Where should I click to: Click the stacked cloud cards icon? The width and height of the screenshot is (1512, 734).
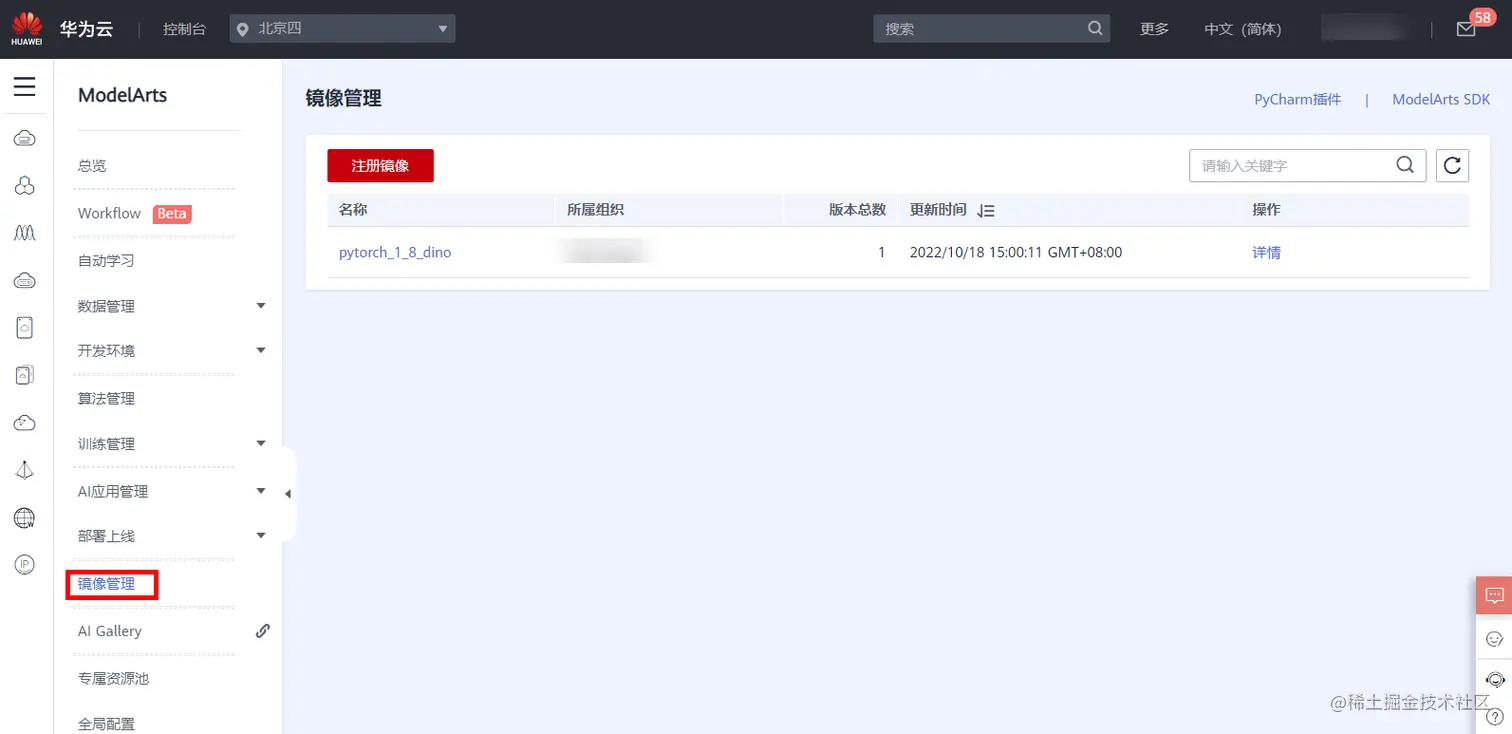[x=25, y=375]
